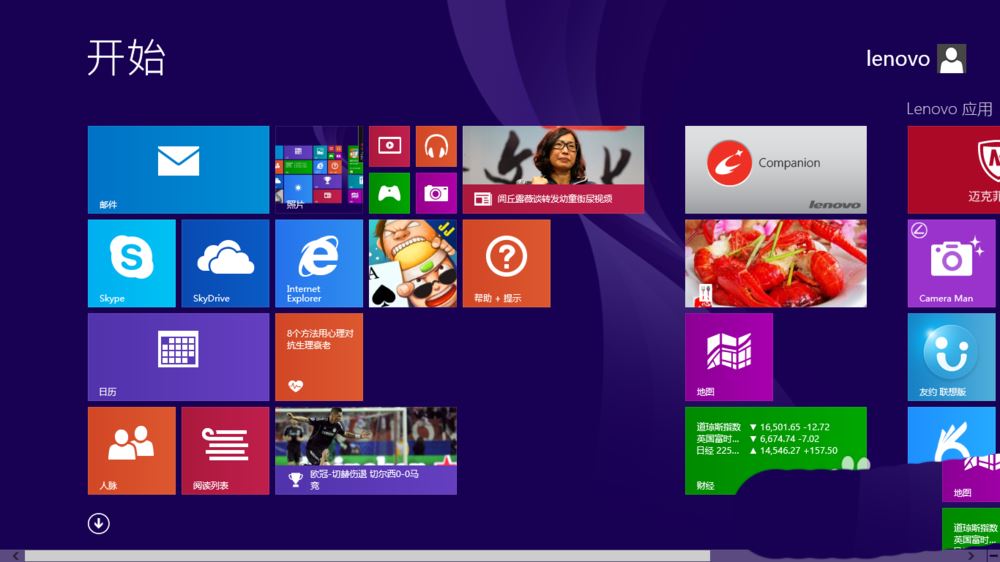Open the green game controller tile
This screenshot has width=1000, height=562.
click(x=389, y=193)
